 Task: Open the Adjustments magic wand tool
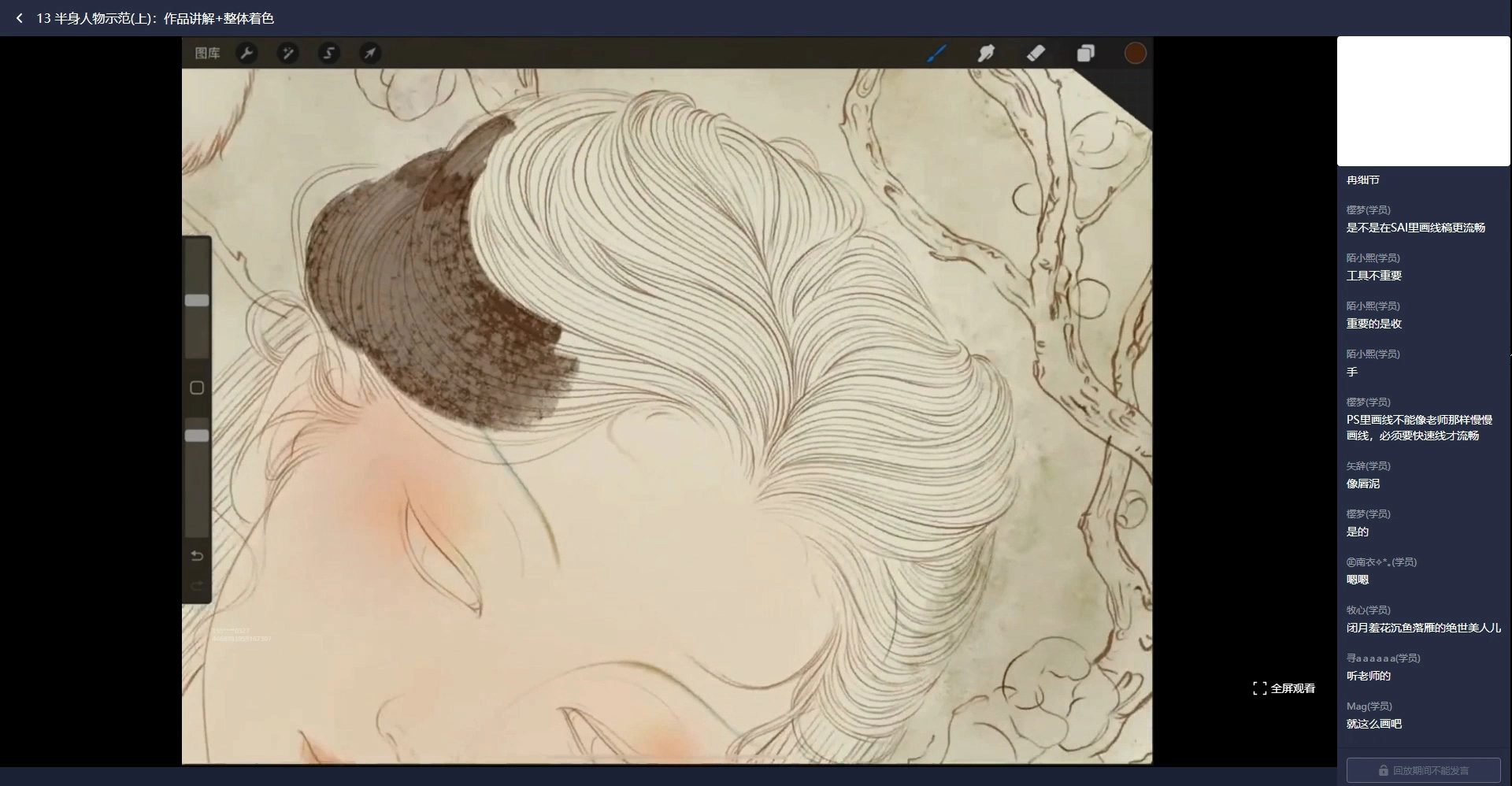point(287,53)
